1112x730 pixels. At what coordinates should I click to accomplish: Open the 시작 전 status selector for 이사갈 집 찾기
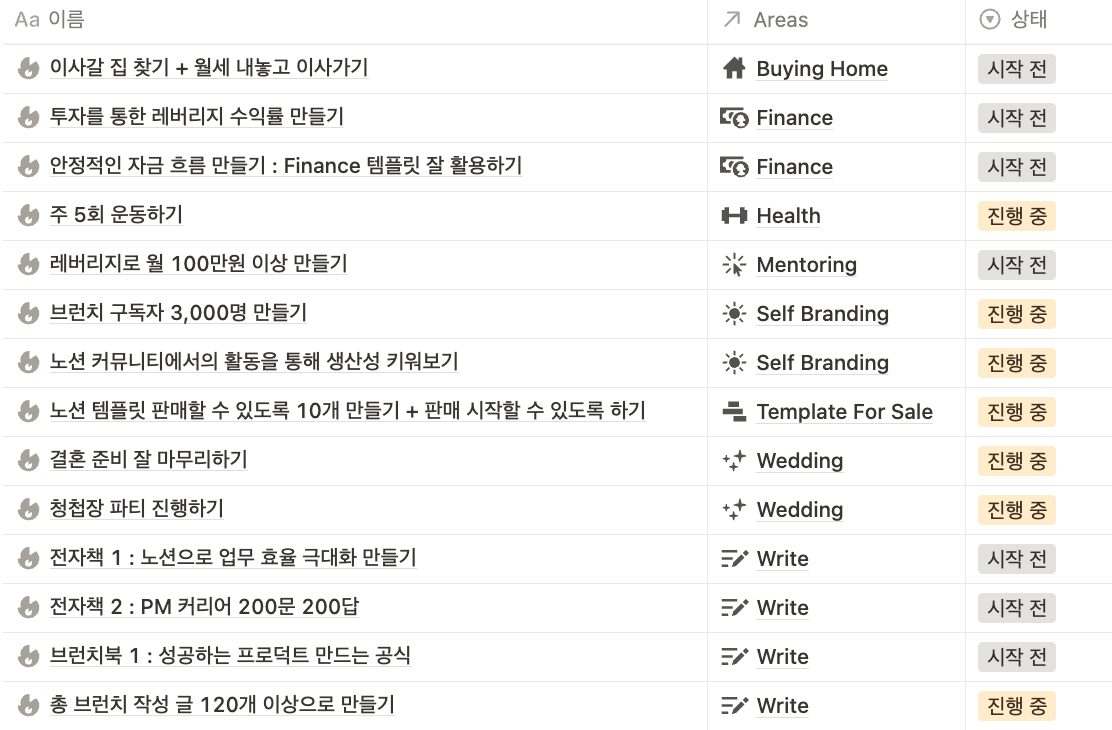(x=1015, y=69)
